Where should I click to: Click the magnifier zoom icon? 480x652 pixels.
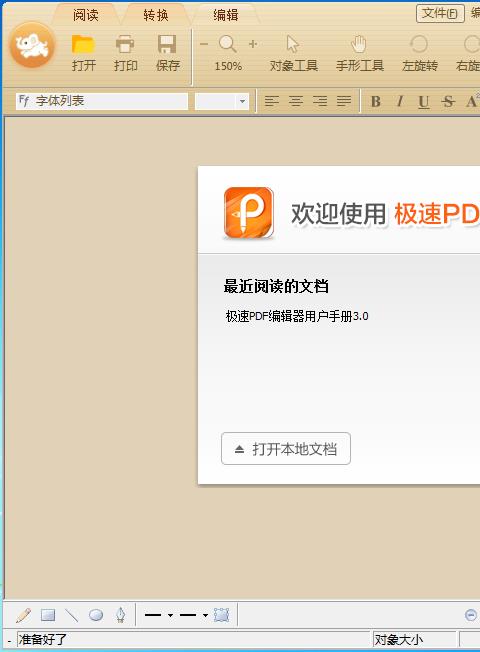(228, 44)
